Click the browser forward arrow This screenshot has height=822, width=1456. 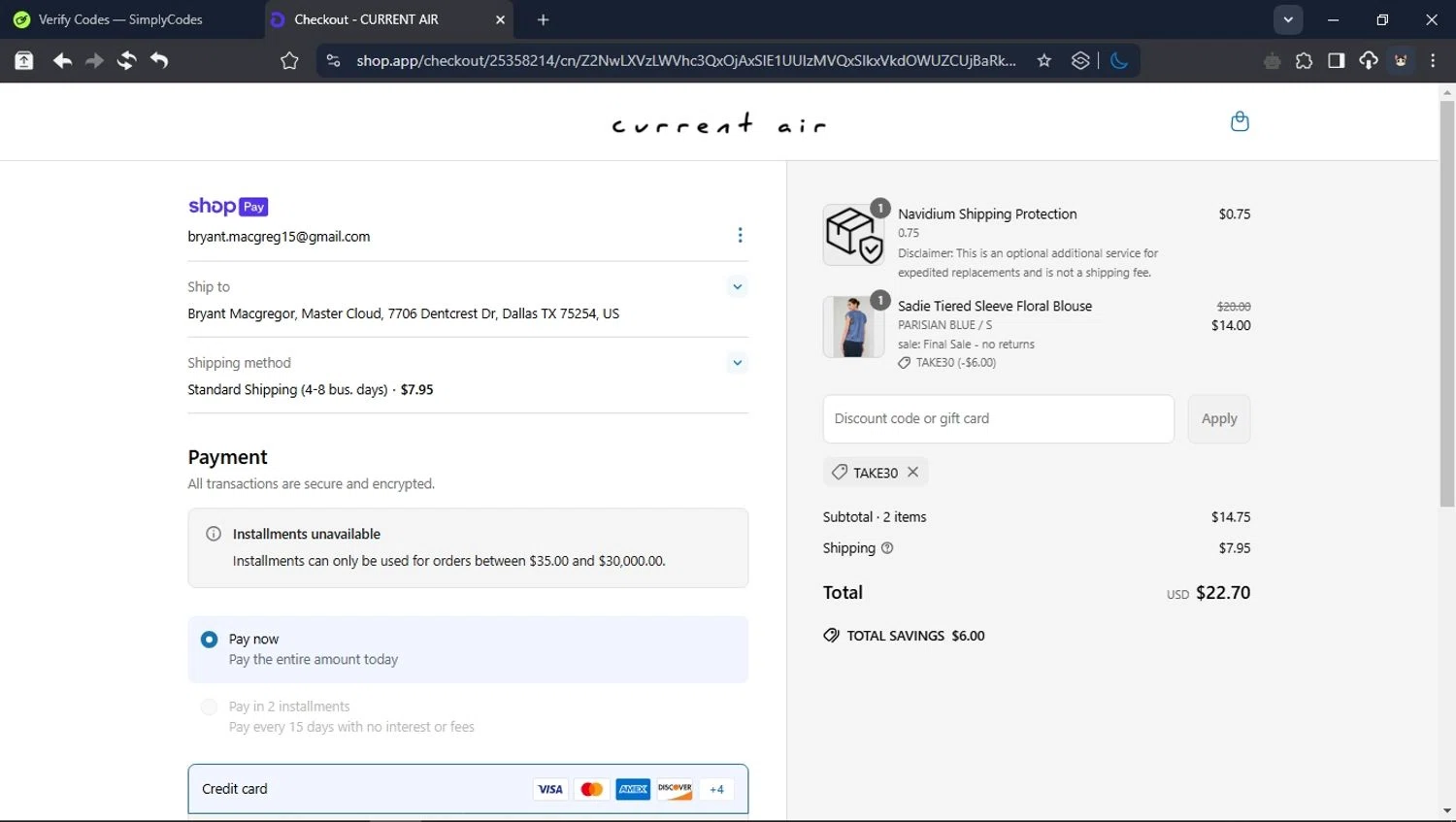(94, 61)
